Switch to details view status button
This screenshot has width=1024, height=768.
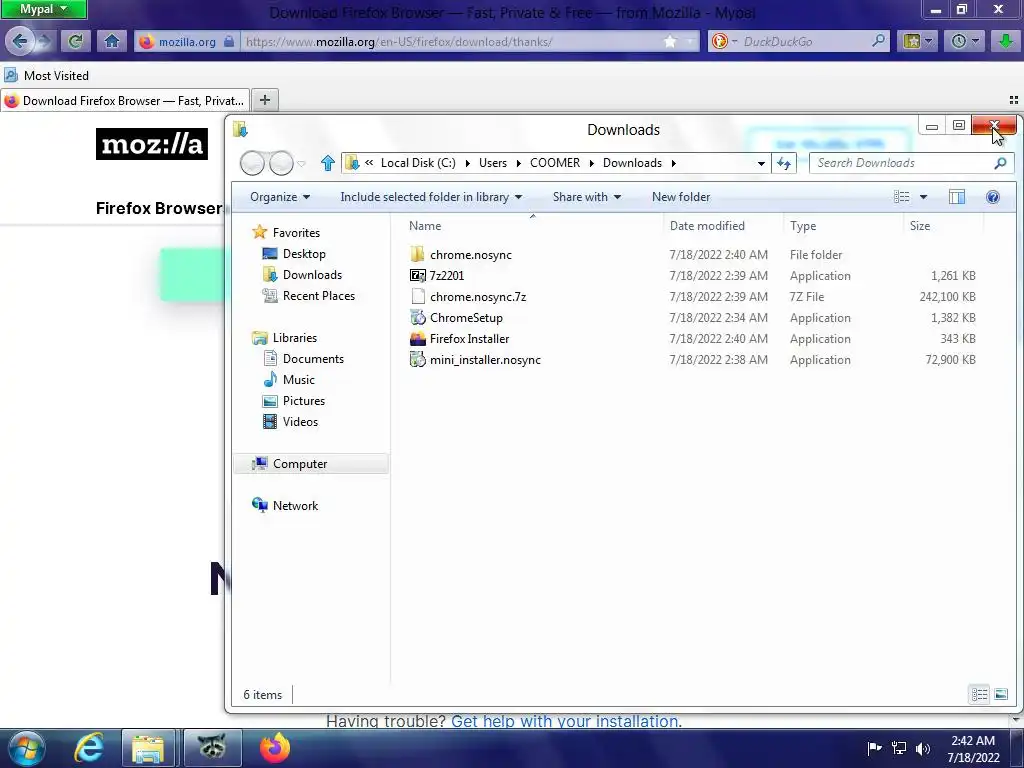[979, 694]
